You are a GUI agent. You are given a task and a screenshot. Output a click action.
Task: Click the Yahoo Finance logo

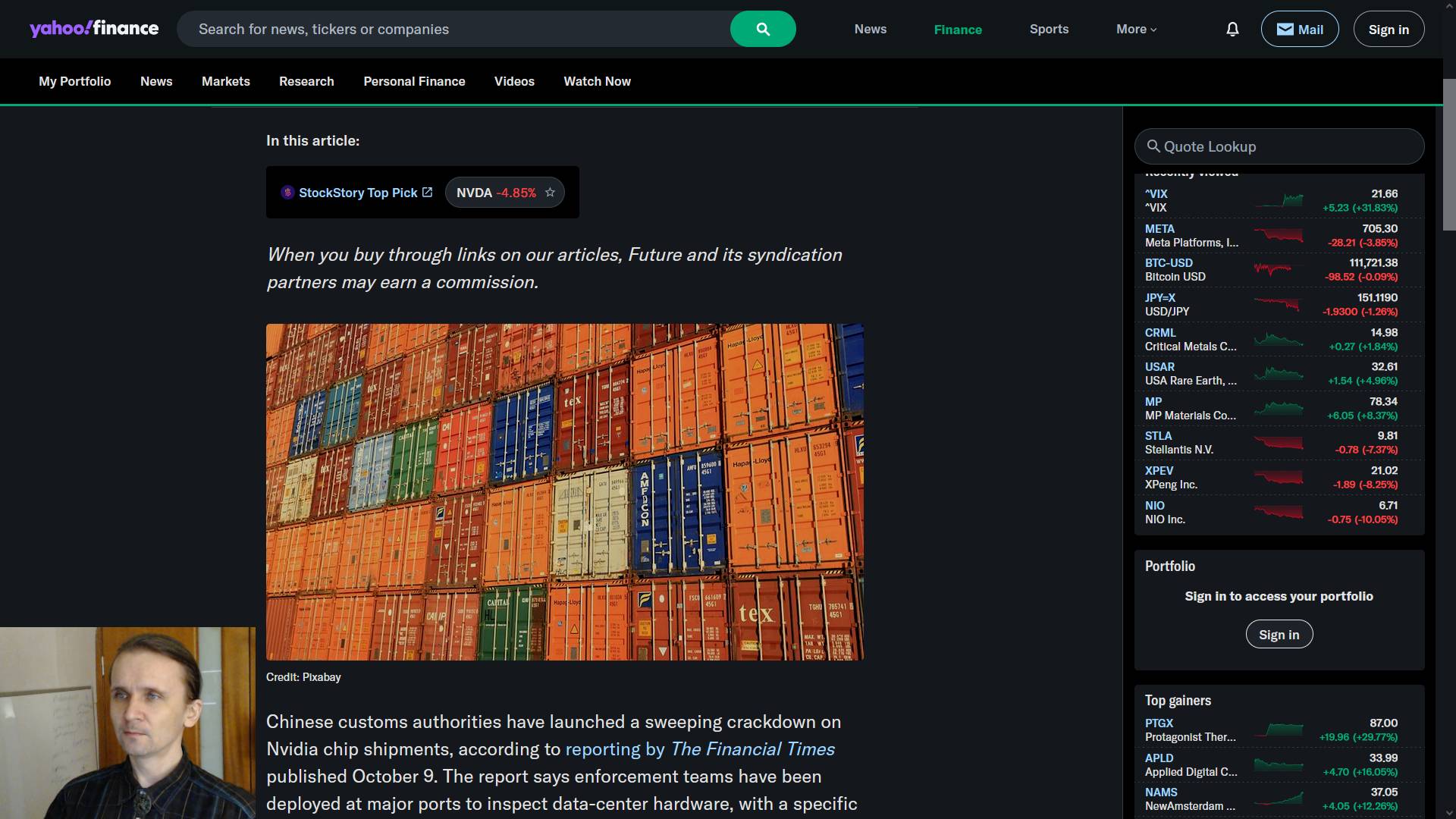pyautogui.click(x=94, y=29)
